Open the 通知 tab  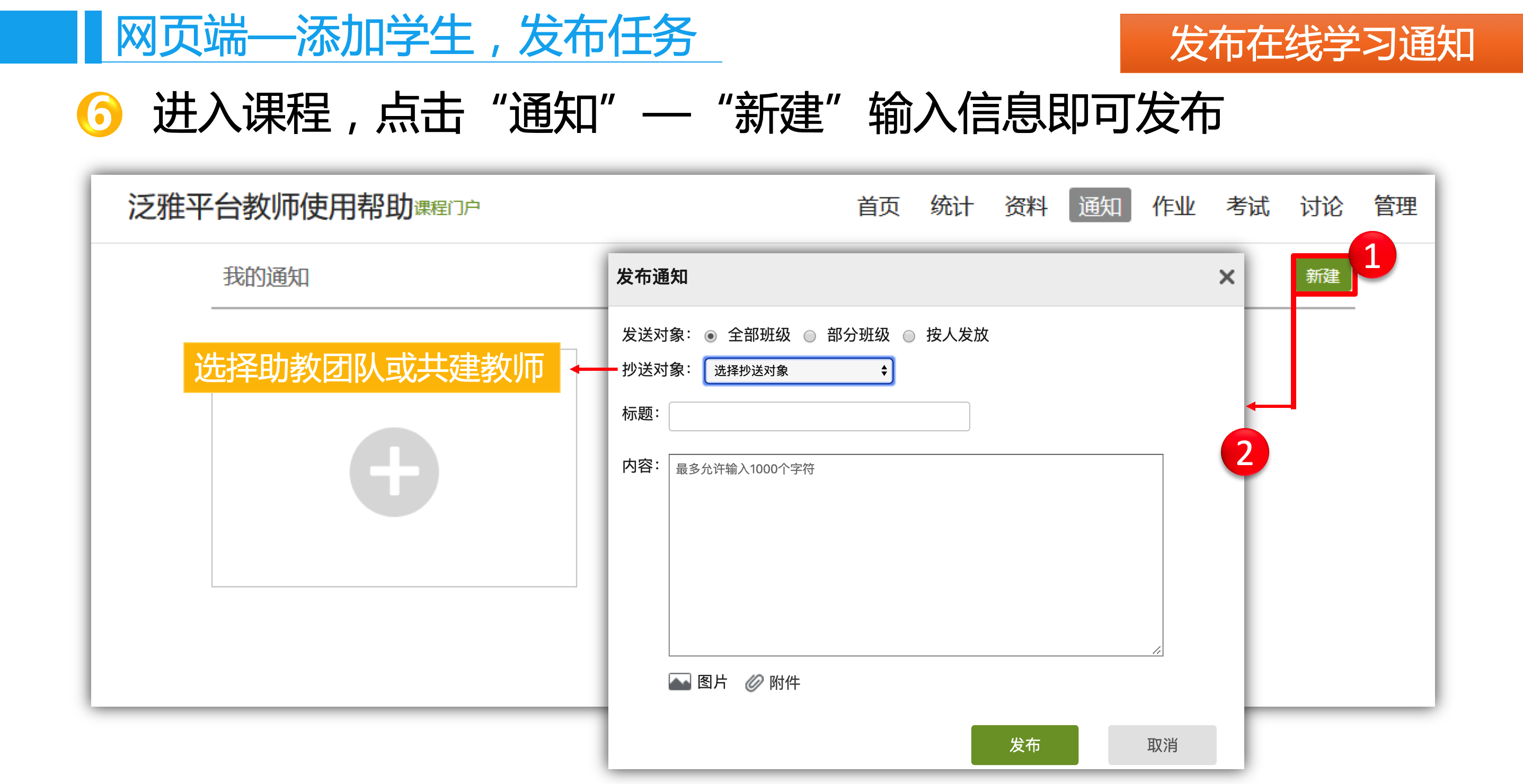pyautogui.click(x=1099, y=206)
